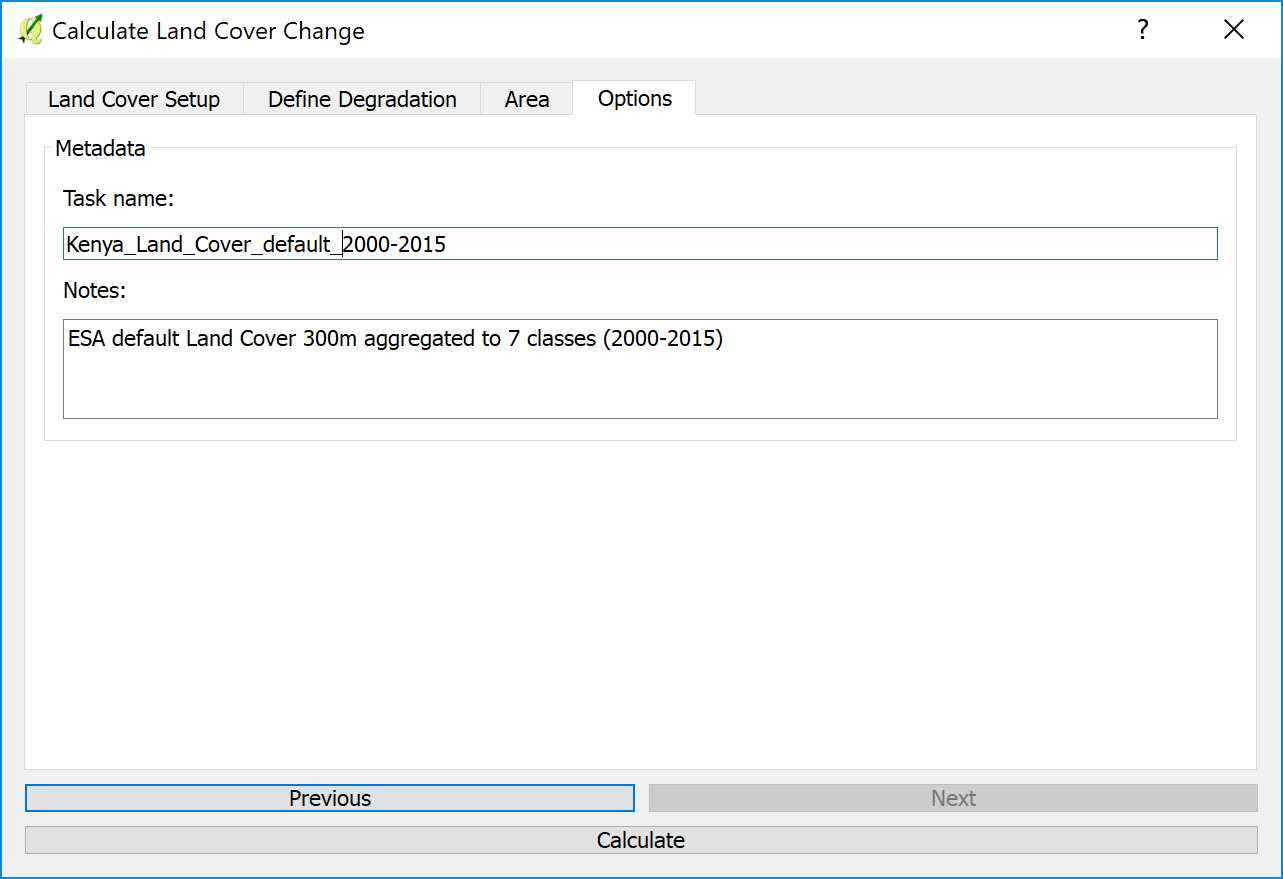Click inside the Task name input field
Screen dimensions: 1283x879
click(x=800, y=244)
